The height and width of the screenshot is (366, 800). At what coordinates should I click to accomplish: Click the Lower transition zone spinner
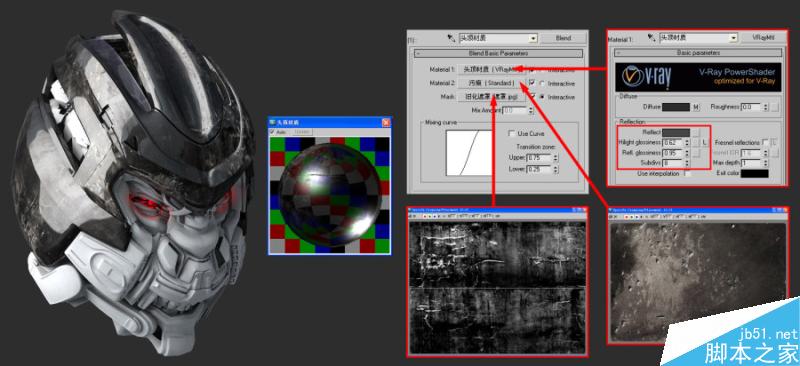(555, 169)
